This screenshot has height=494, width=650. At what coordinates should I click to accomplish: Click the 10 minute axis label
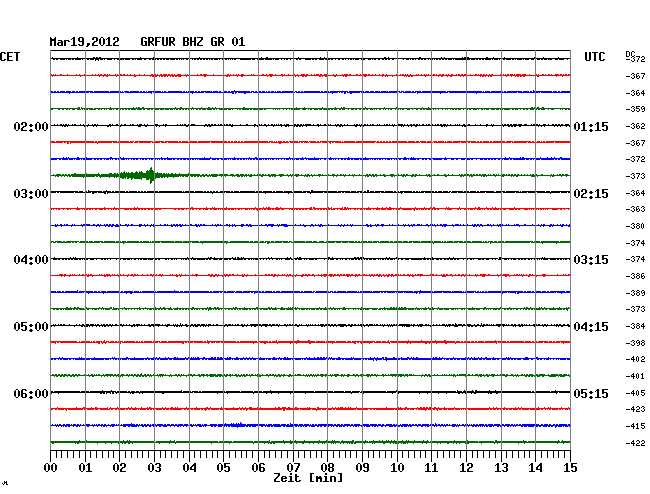click(397, 468)
